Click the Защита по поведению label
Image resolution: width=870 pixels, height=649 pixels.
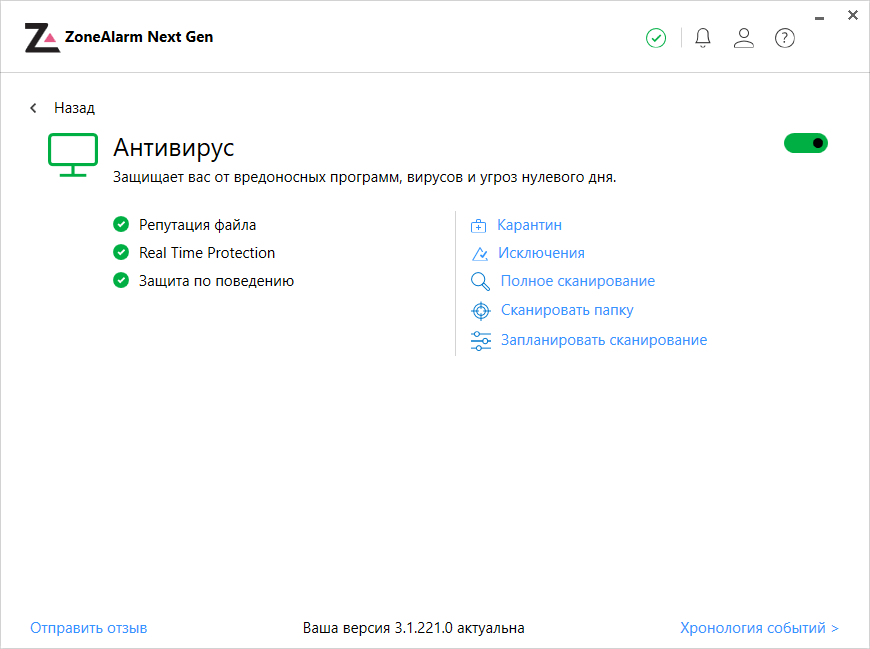click(x=216, y=281)
